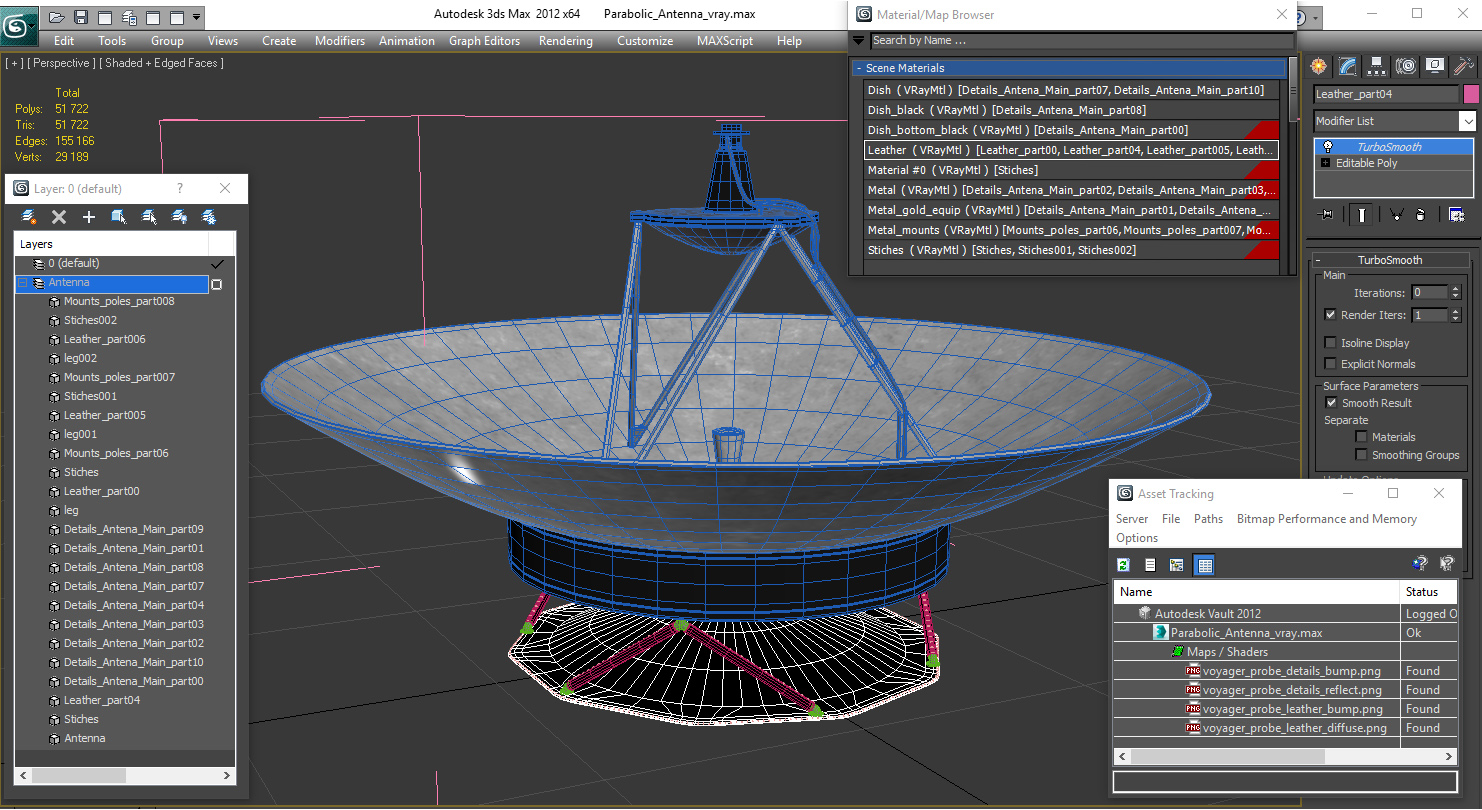Open Bitmap Performance and Memory menu
This screenshot has height=810, width=1482.
tap(1326, 519)
